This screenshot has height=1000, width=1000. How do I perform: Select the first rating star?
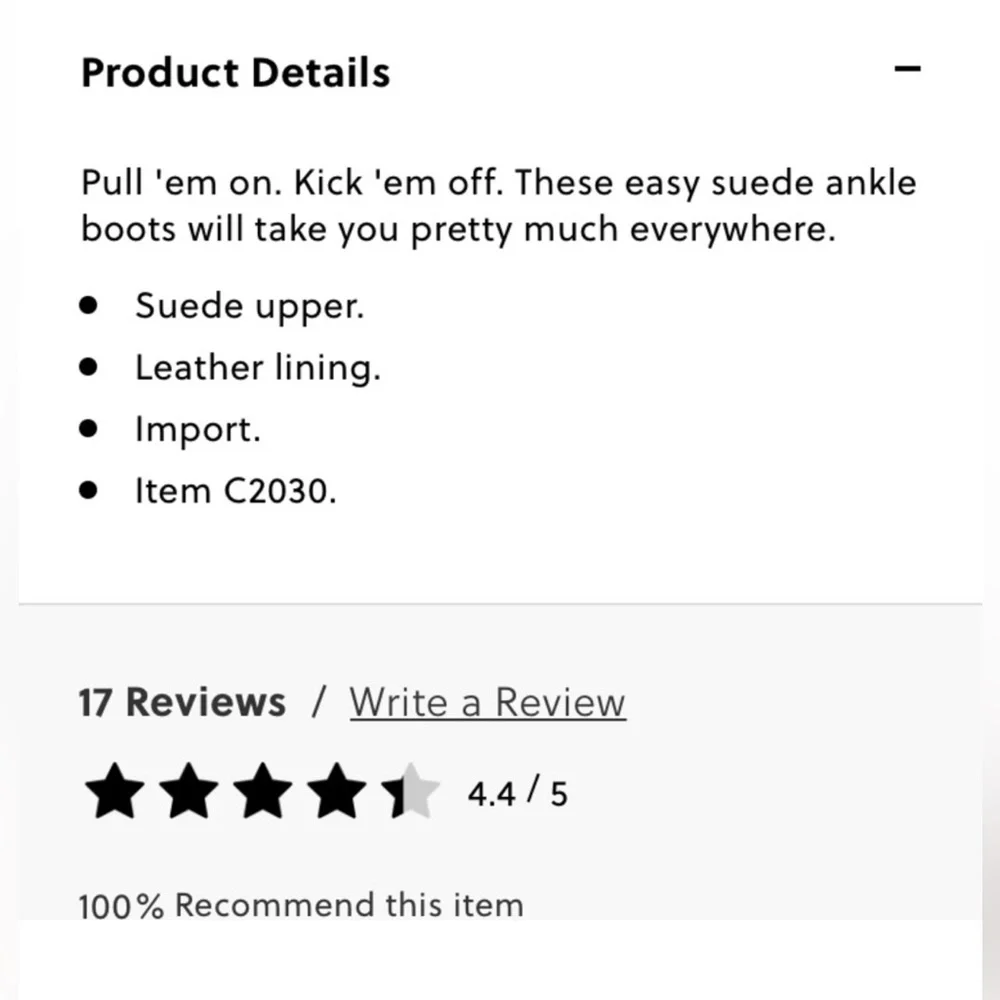tap(115, 791)
